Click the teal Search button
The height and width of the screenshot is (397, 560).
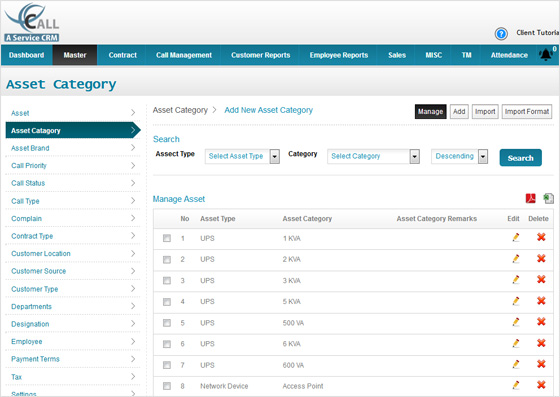point(520,158)
